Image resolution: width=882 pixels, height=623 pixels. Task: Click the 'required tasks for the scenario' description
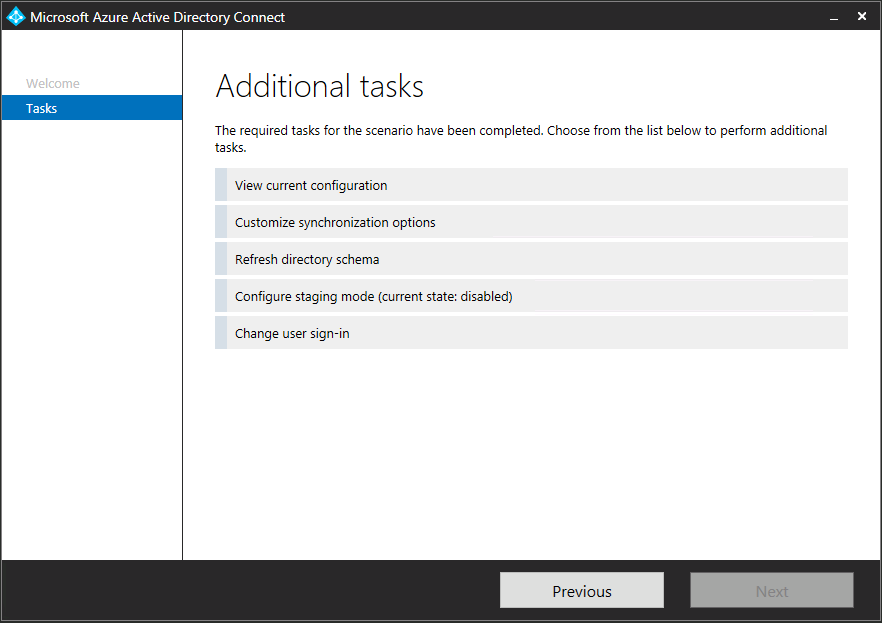tap(521, 138)
